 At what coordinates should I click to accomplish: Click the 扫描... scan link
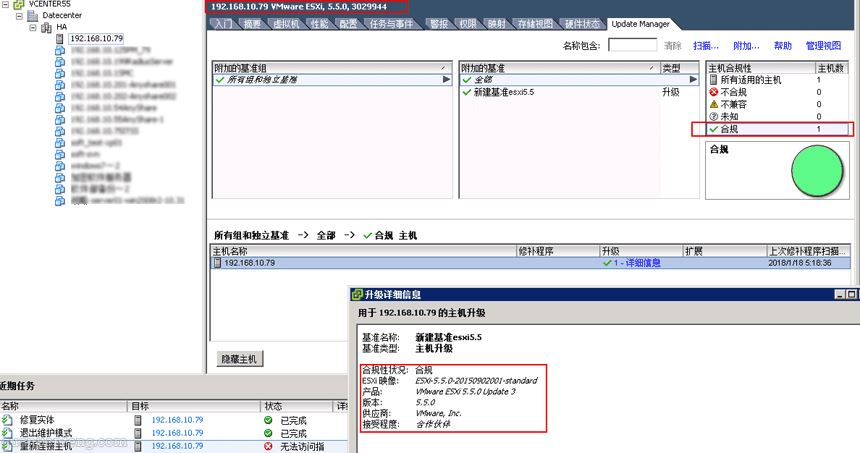tap(705, 46)
